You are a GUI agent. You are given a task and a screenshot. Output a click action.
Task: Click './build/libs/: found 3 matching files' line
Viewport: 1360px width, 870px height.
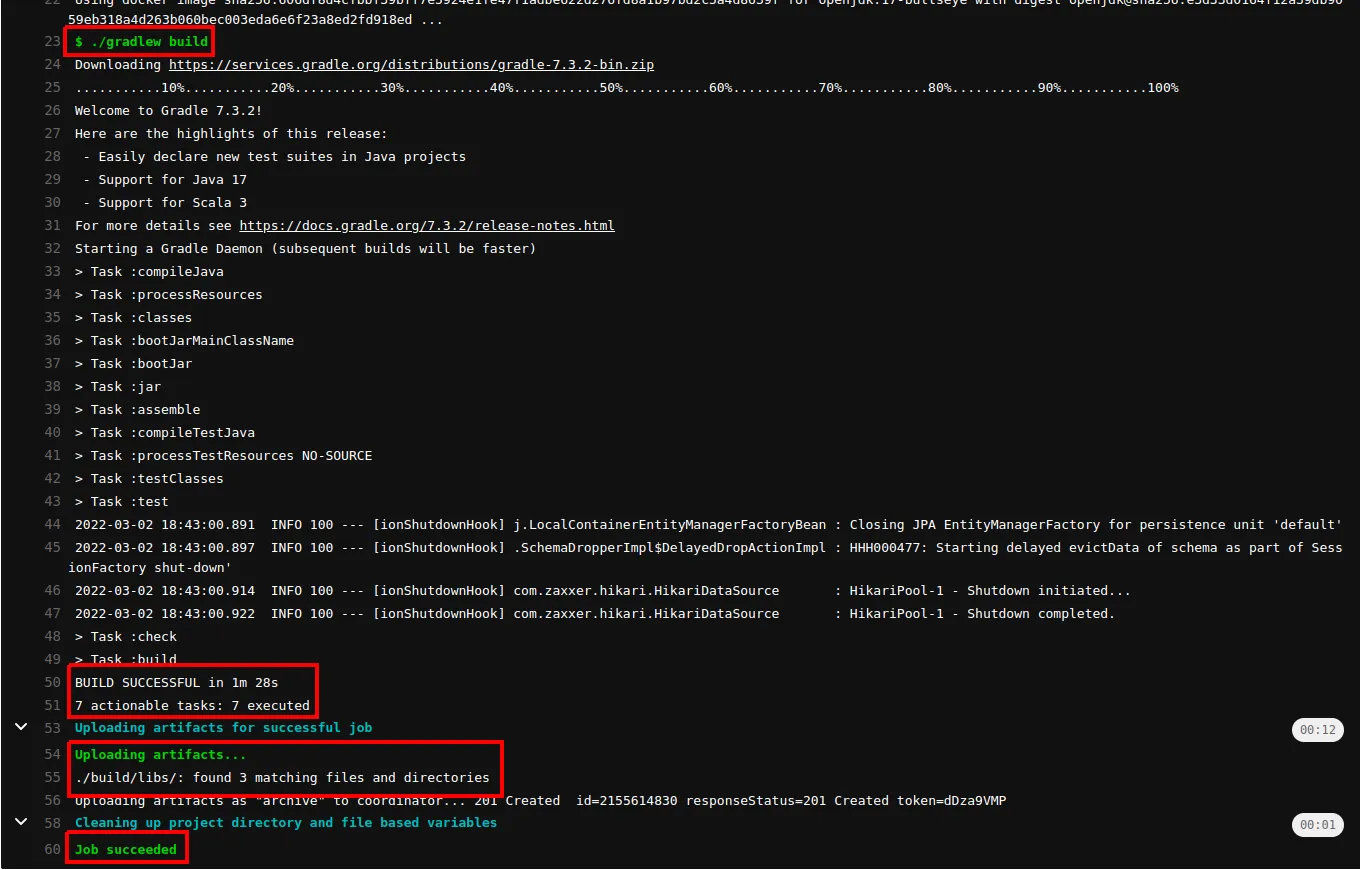[x=283, y=778]
